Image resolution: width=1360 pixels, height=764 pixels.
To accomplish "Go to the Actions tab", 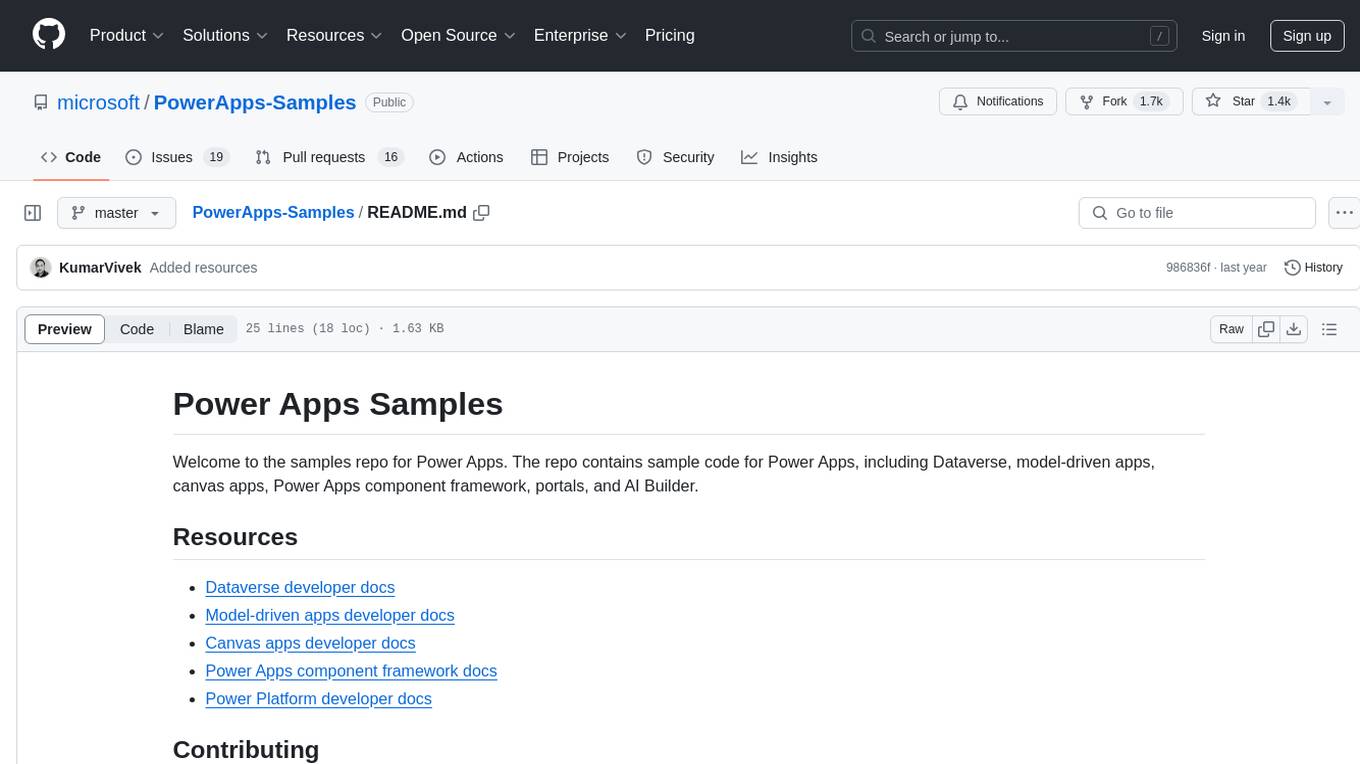I will coord(466,157).
